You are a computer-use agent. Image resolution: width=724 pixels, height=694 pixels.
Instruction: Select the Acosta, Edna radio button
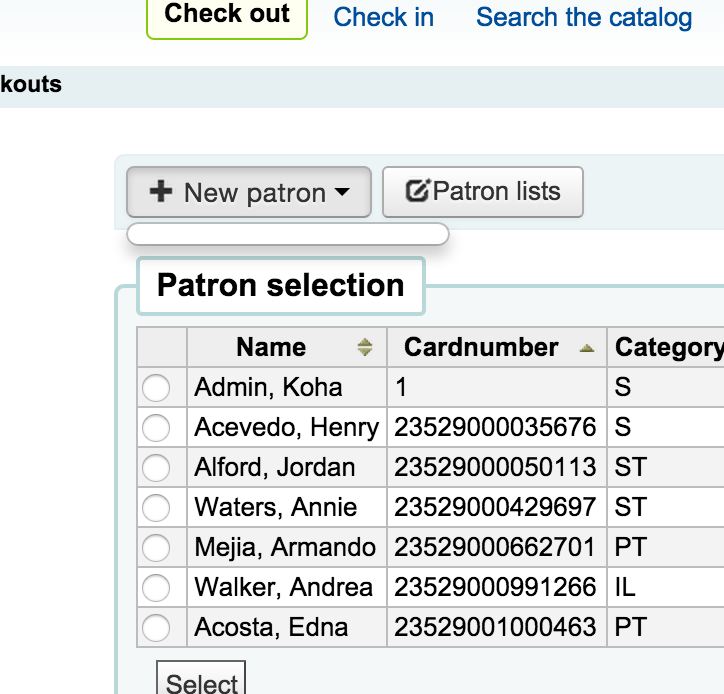[x=156, y=627]
